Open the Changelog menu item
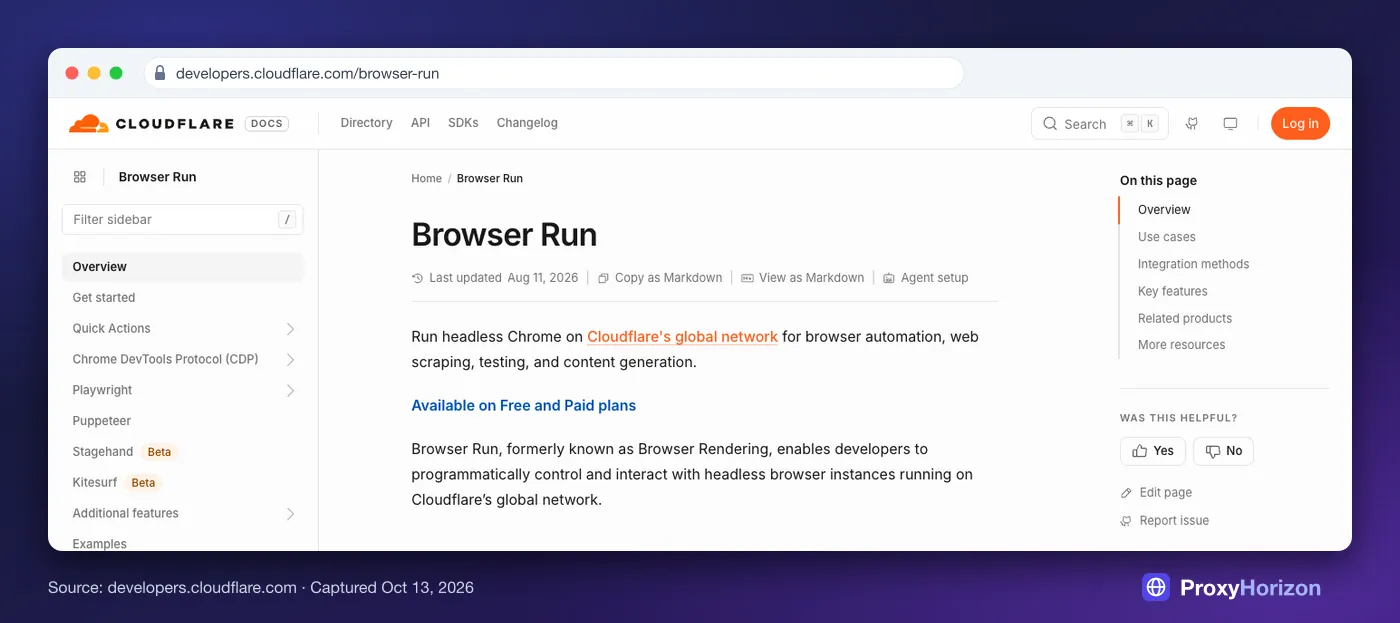 pos(527,123)
